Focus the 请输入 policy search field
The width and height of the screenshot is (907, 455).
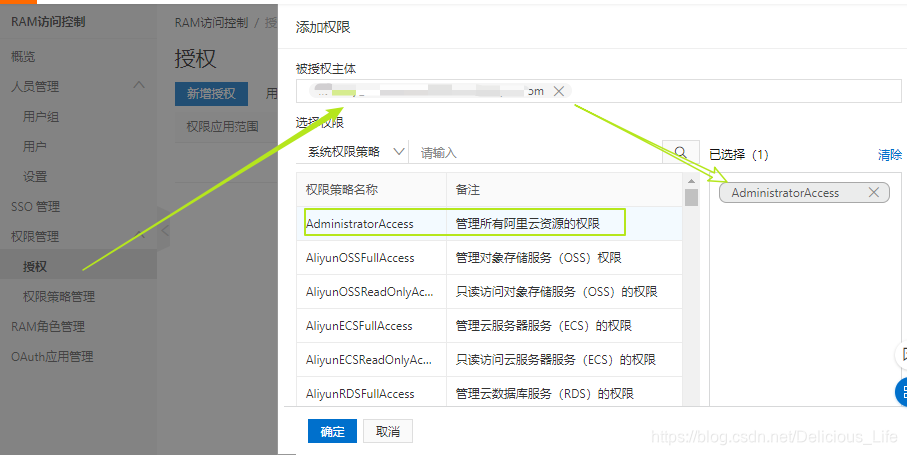click(535, 153)
